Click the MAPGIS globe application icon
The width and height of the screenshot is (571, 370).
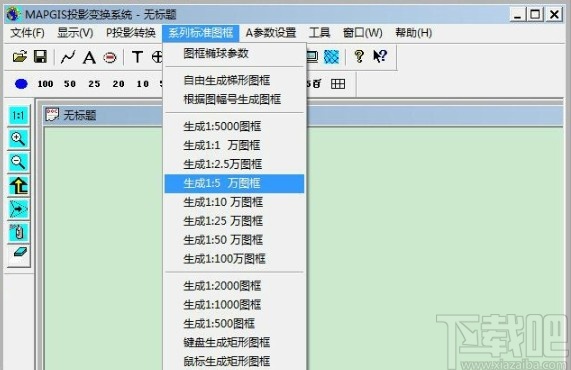(13, 14)
